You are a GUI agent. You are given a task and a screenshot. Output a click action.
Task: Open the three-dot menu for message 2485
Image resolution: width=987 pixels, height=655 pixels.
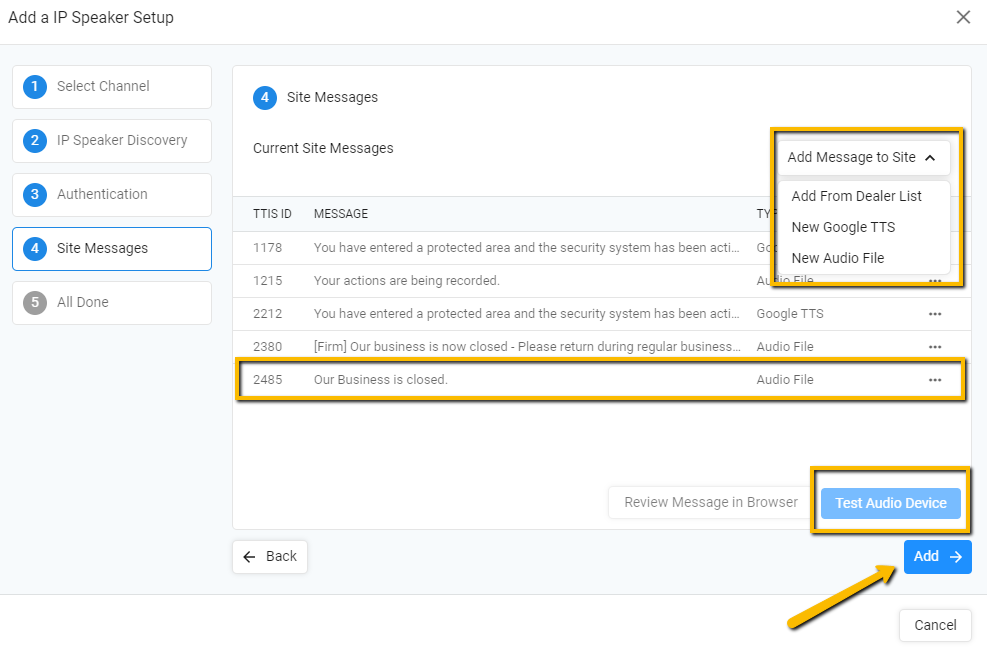click(934, 380)
